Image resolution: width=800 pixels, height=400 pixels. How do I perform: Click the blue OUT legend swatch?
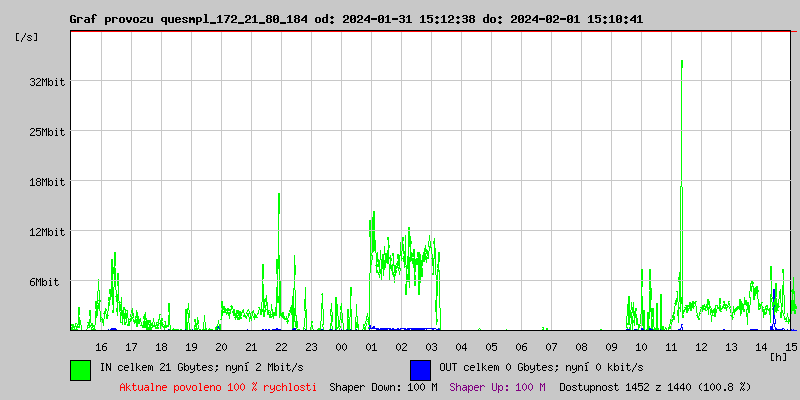pyautogui.click(x=420, y=369)
